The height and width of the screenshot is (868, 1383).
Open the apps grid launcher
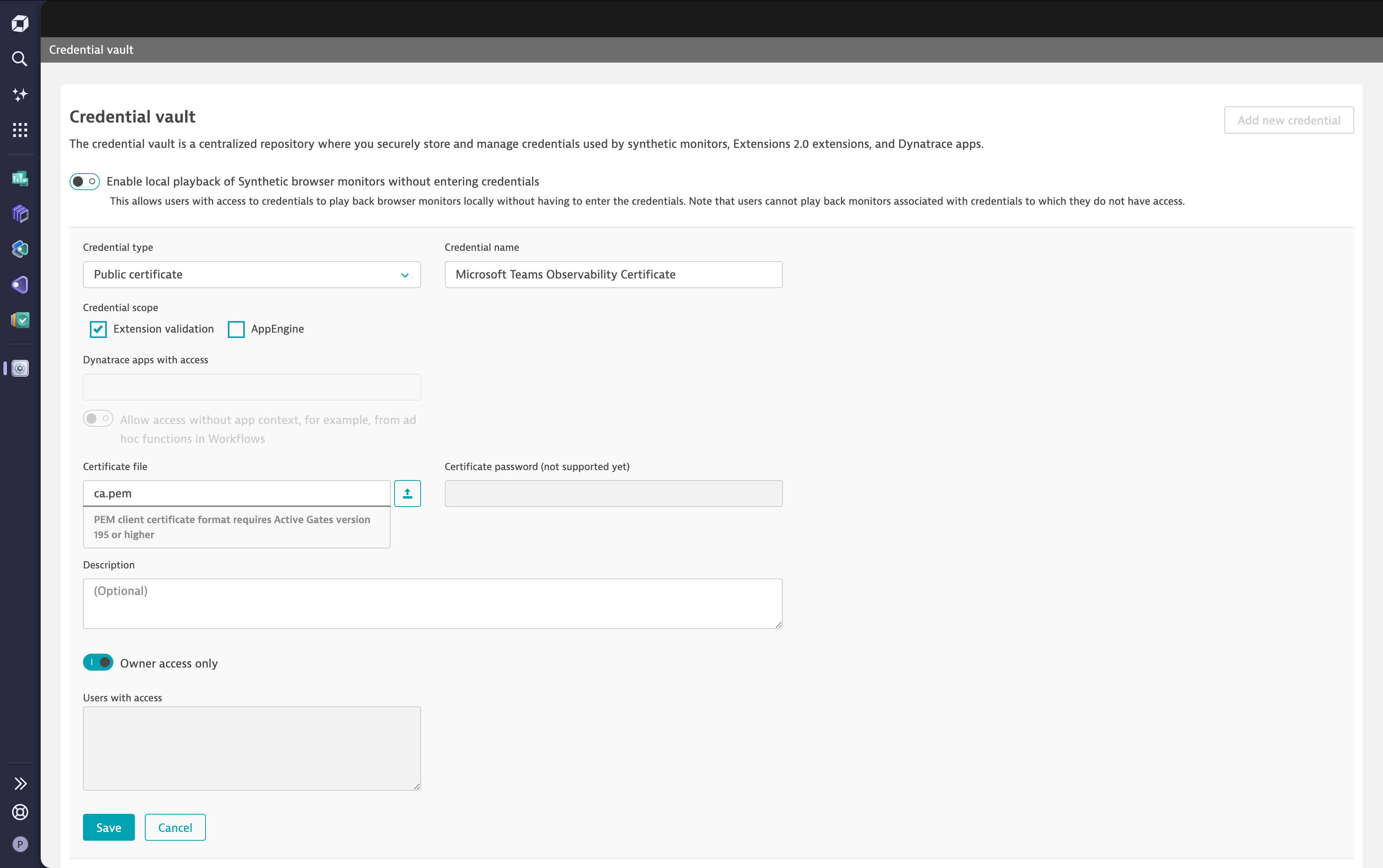coord(20,130)
